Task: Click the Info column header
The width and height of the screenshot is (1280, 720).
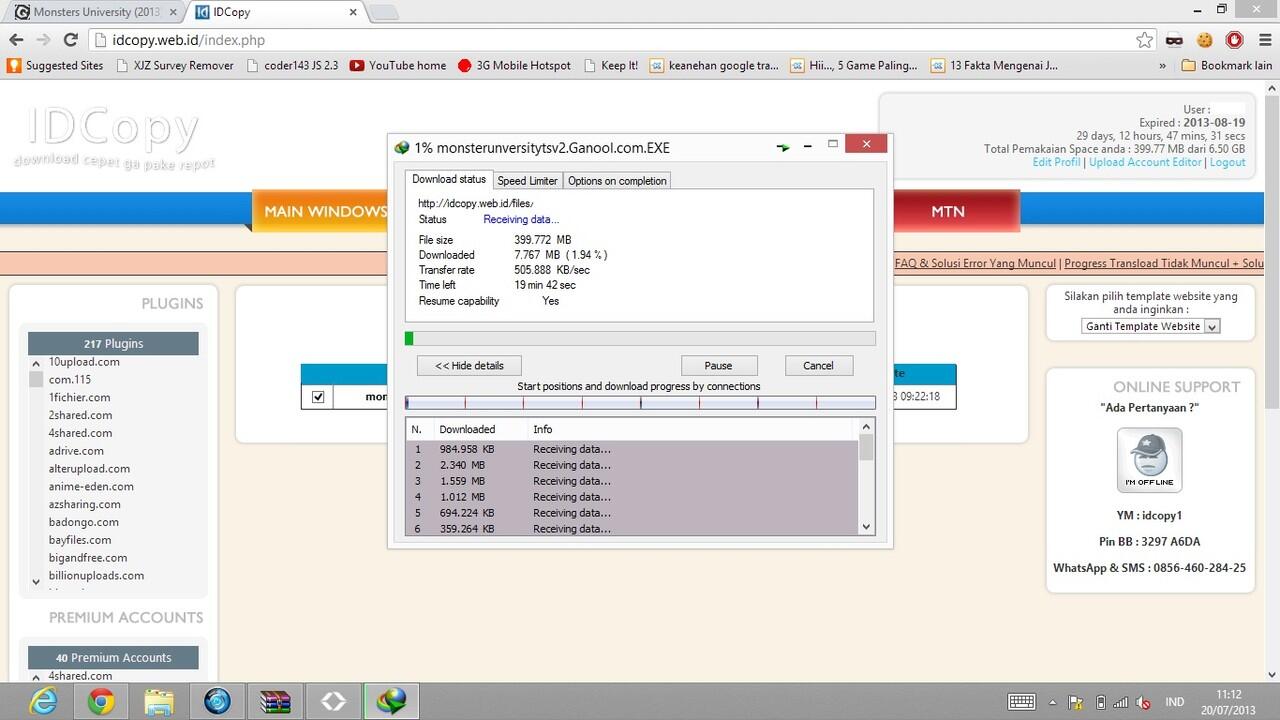Action: pos(692,429)
